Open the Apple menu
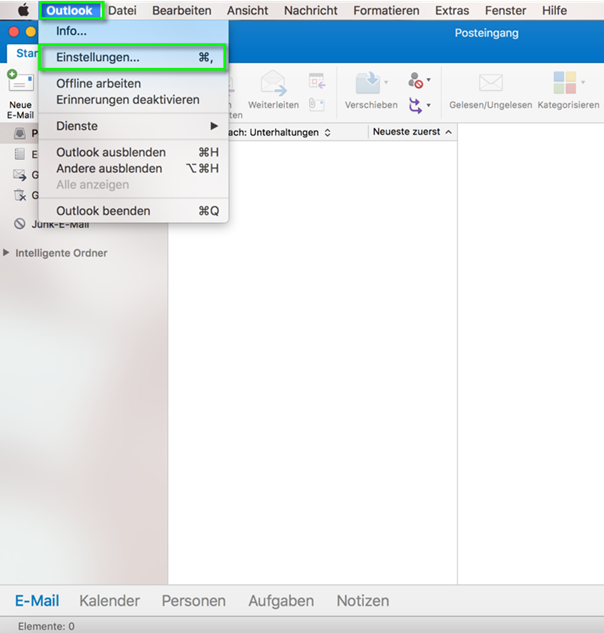The width and height of the screenshot is (604, 633). coord(23,10)
